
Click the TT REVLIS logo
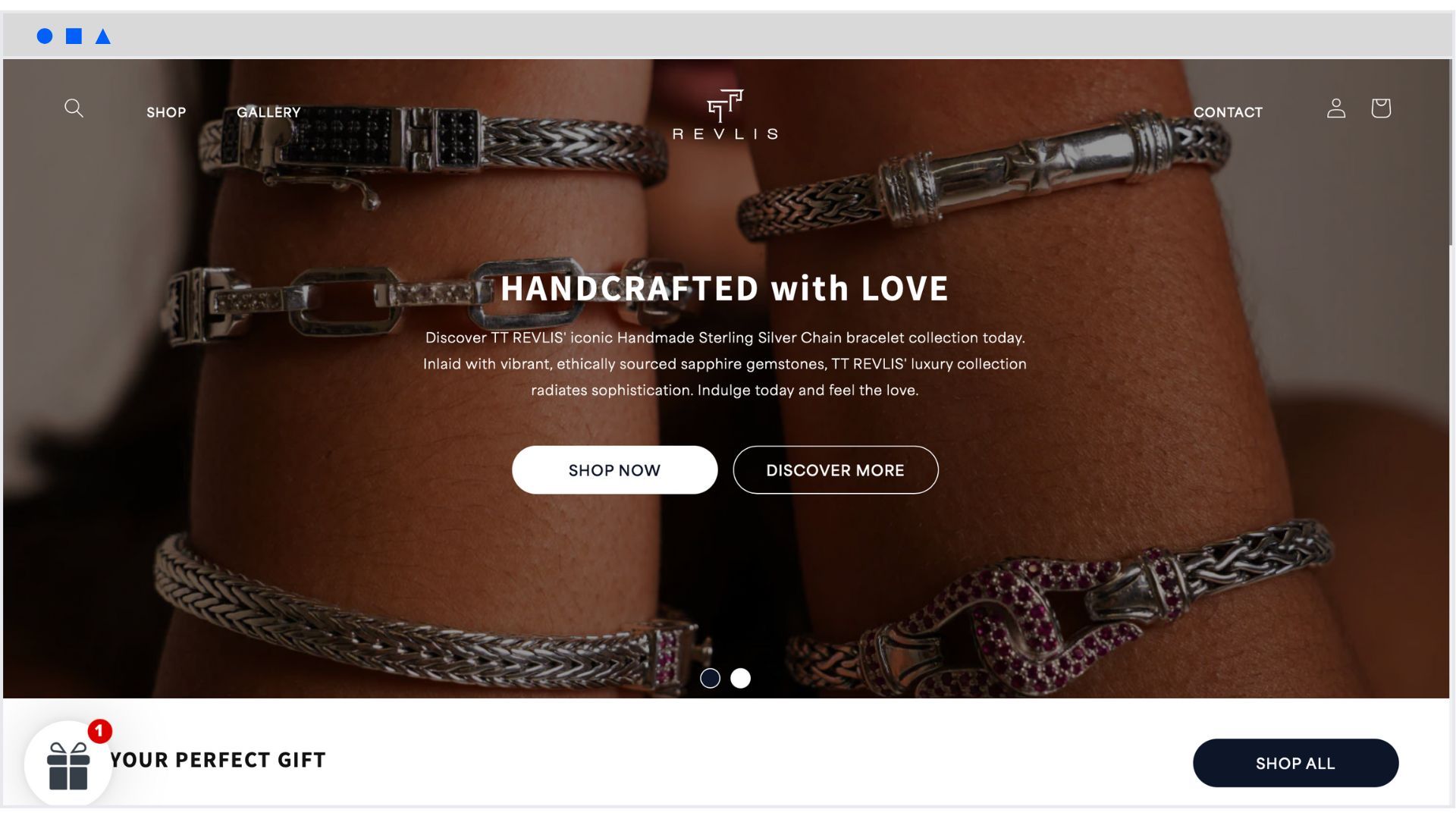pyautogui.click(x=725, y=115)
